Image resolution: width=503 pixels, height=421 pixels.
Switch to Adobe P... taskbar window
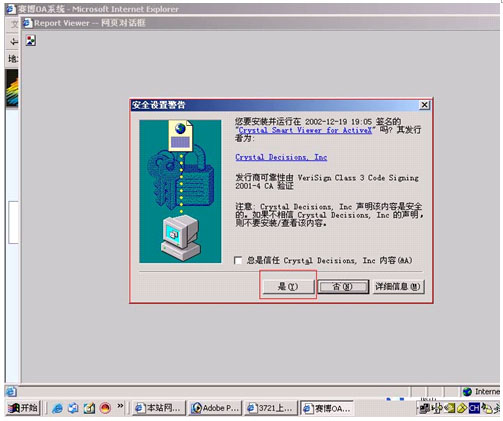(x=215, y=408)
